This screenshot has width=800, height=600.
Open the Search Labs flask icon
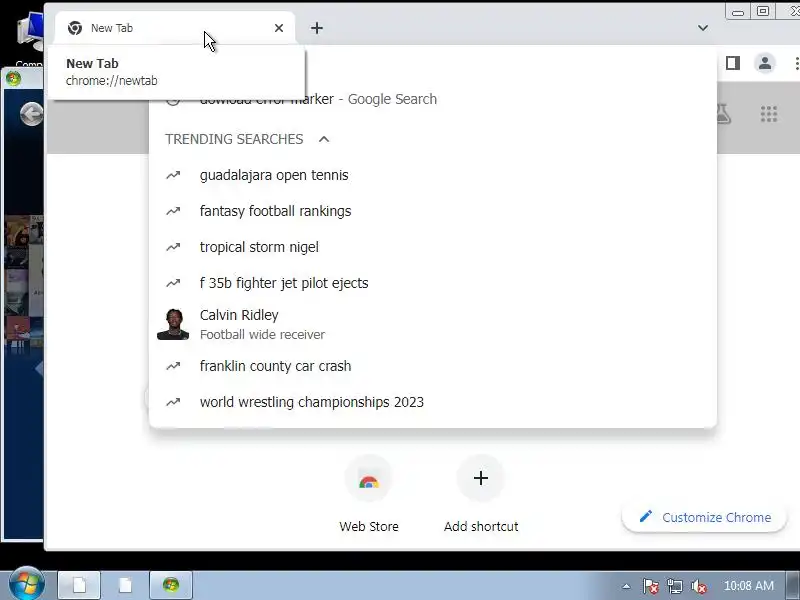[x=723, y=114]
